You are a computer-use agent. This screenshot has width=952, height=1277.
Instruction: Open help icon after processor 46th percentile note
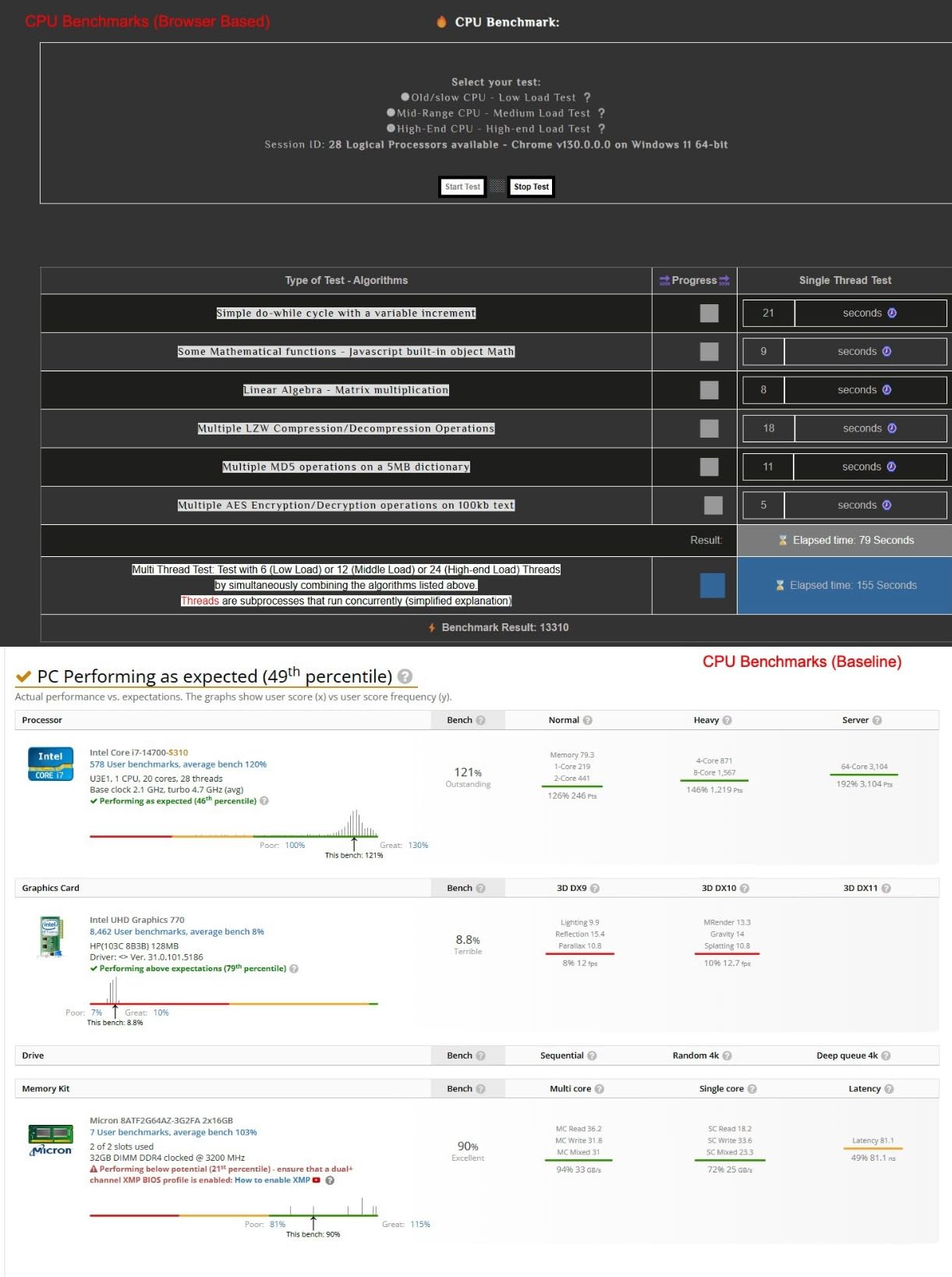264,801
